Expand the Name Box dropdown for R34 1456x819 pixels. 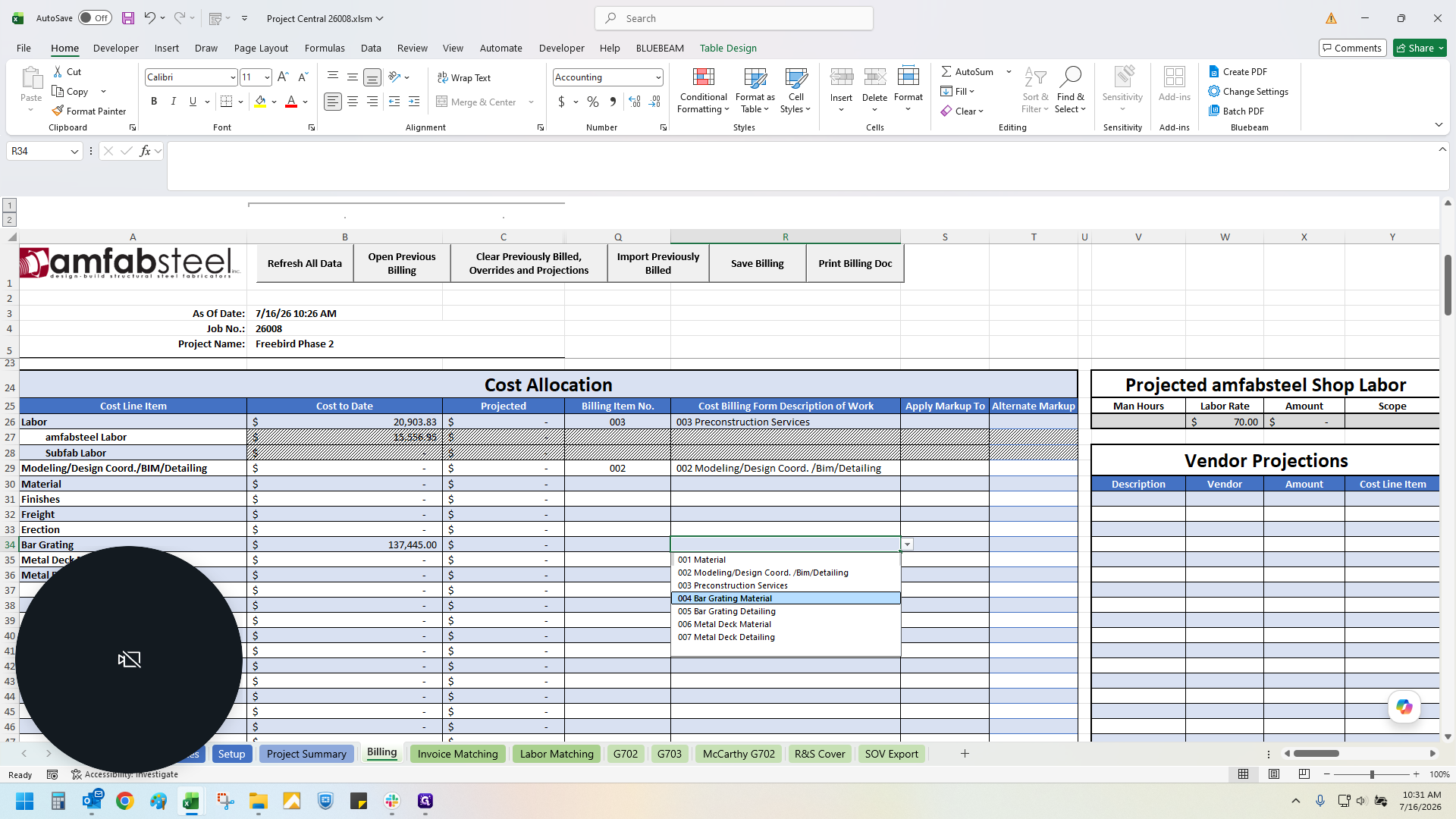click(x=74, y=151)
